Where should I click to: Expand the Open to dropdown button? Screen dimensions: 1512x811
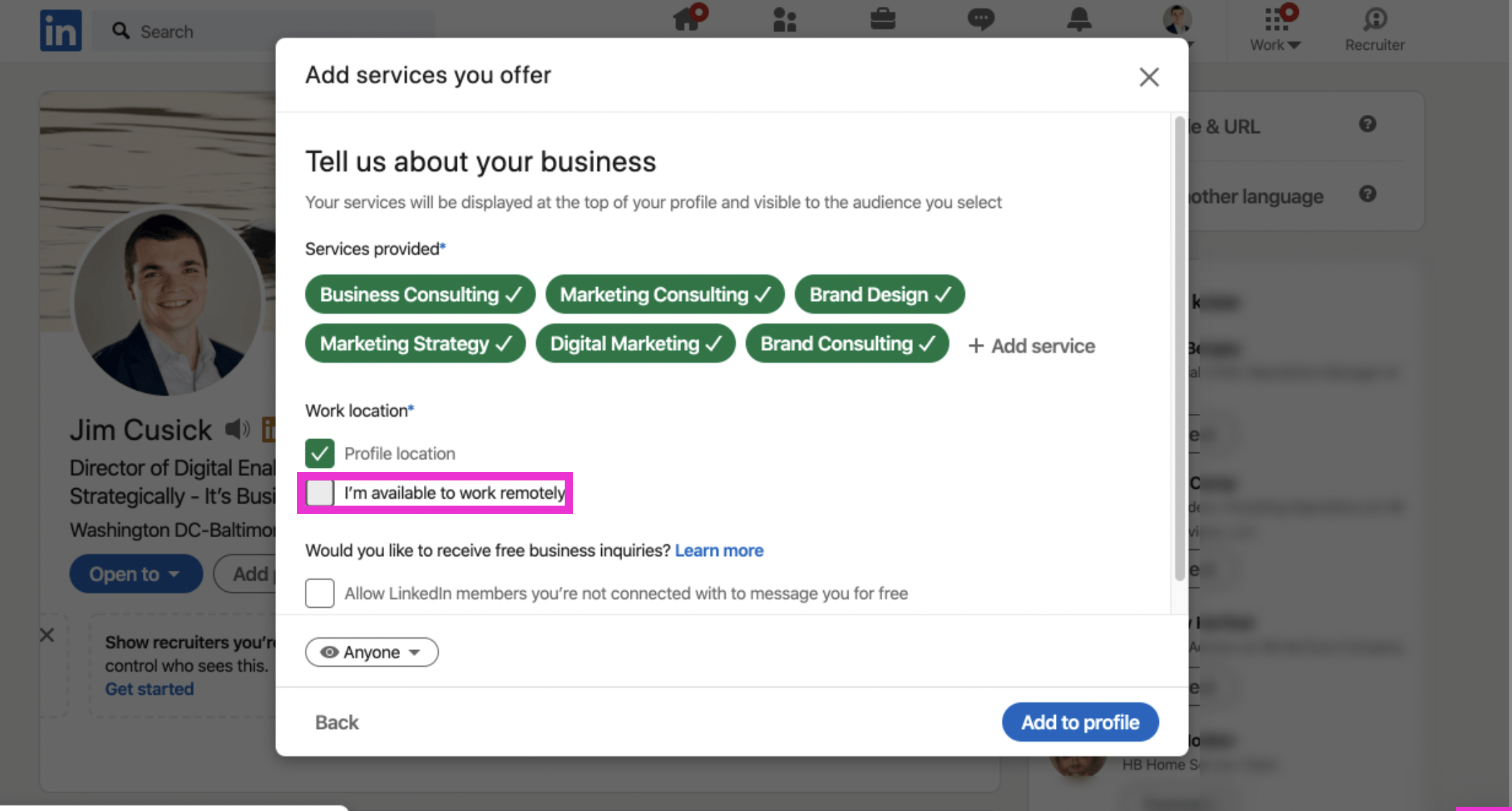pos(135,574)
